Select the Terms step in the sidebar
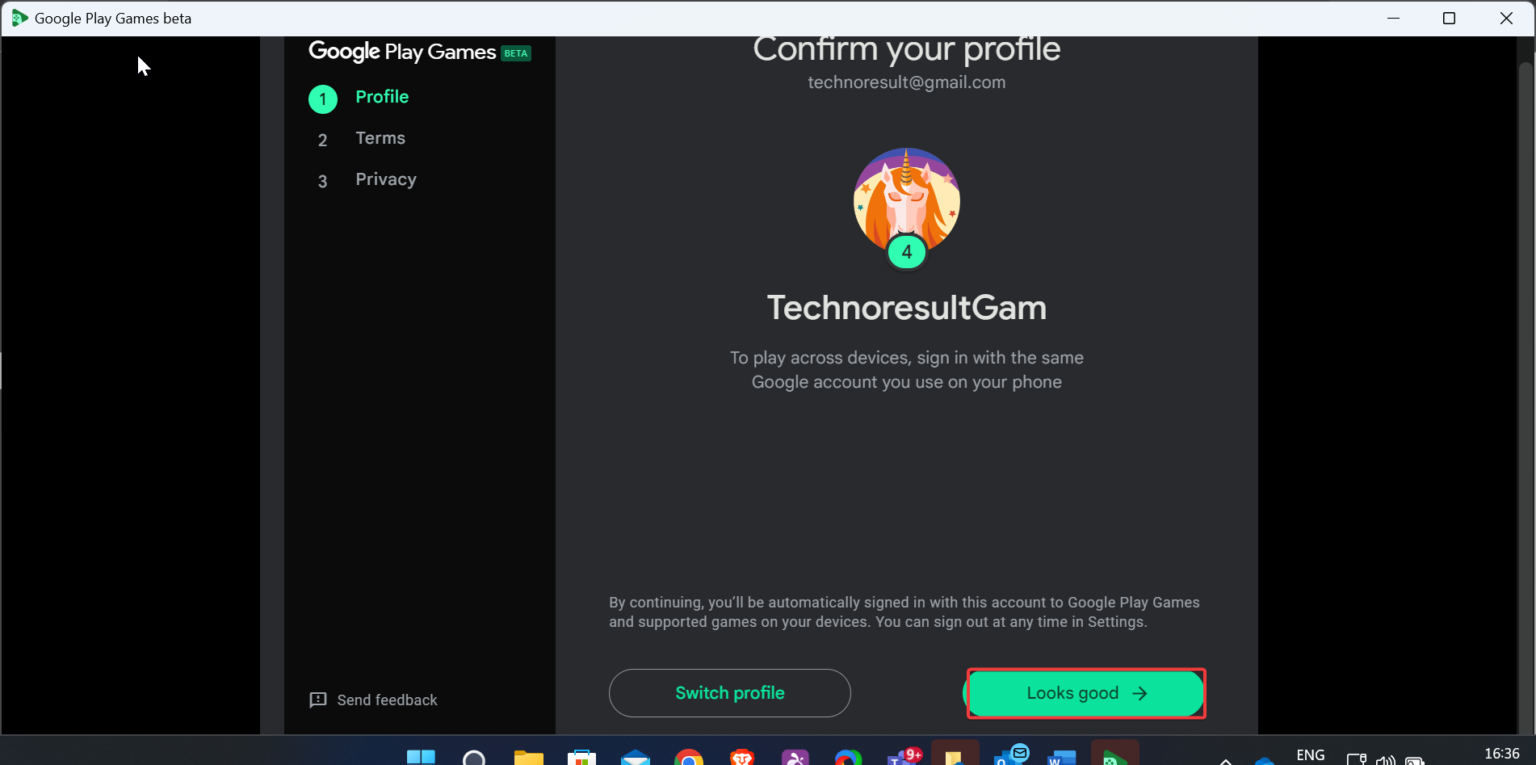 pos(380,138)
